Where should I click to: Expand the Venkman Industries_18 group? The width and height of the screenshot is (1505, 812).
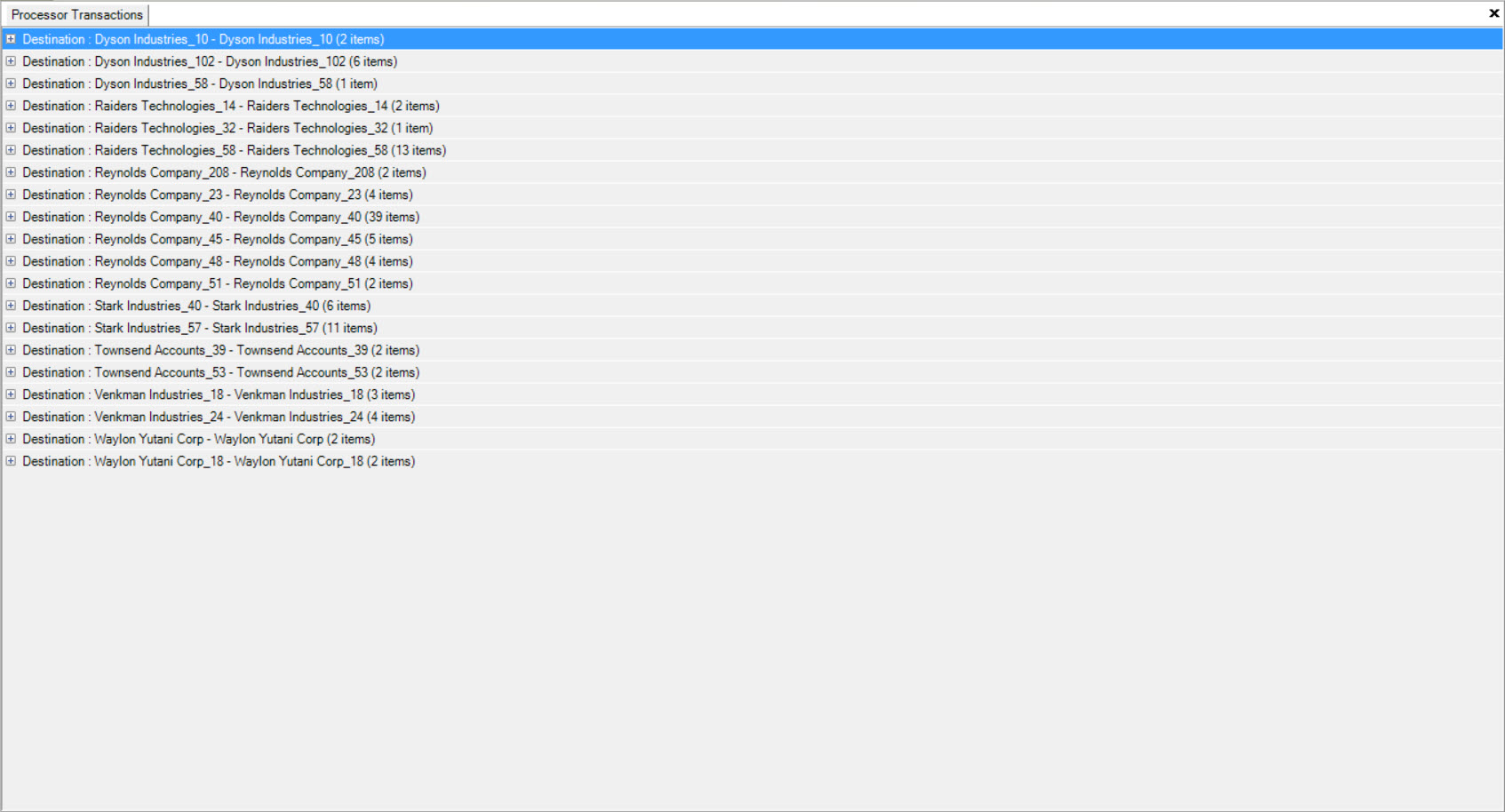(x=11, y=394)
